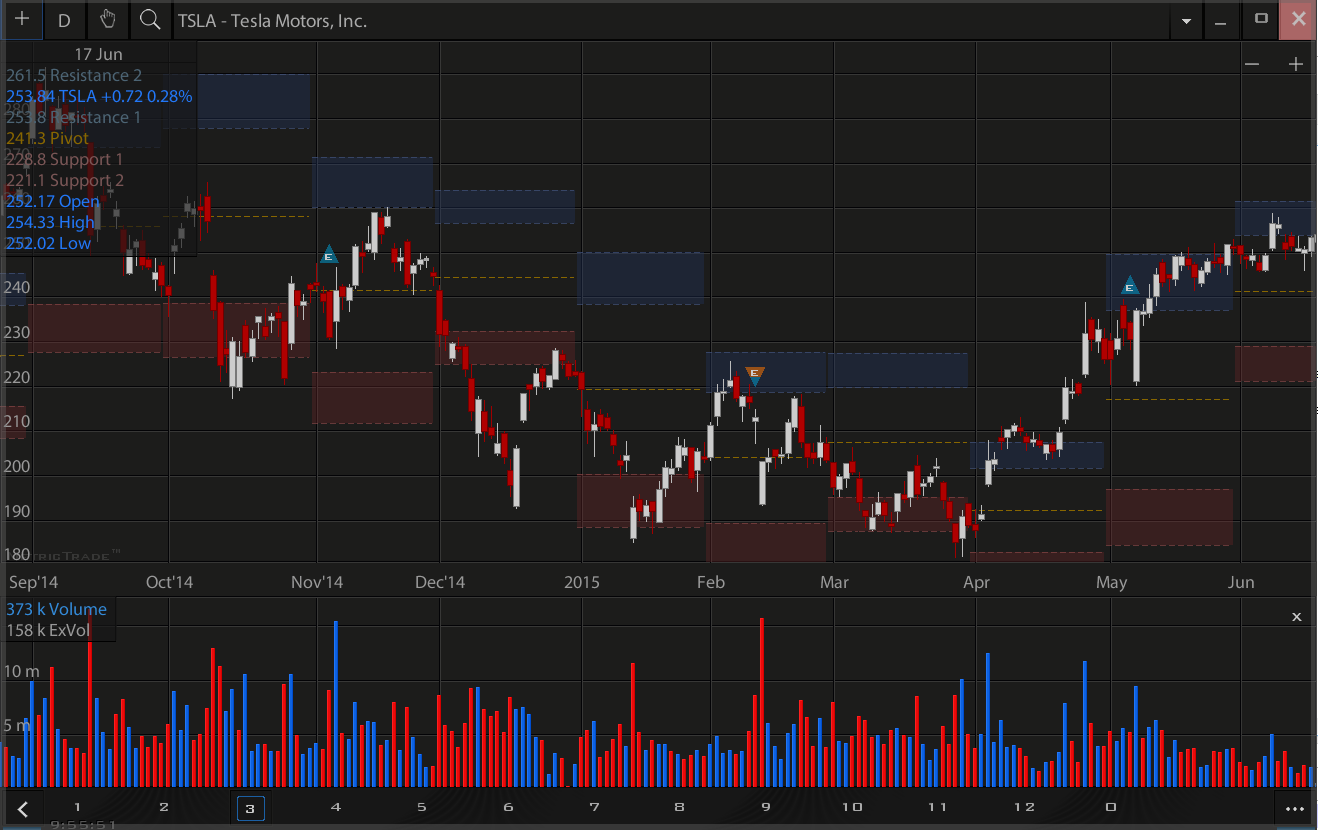
Task: Zoom in chart with plus button
Action: coord(1296,64)
